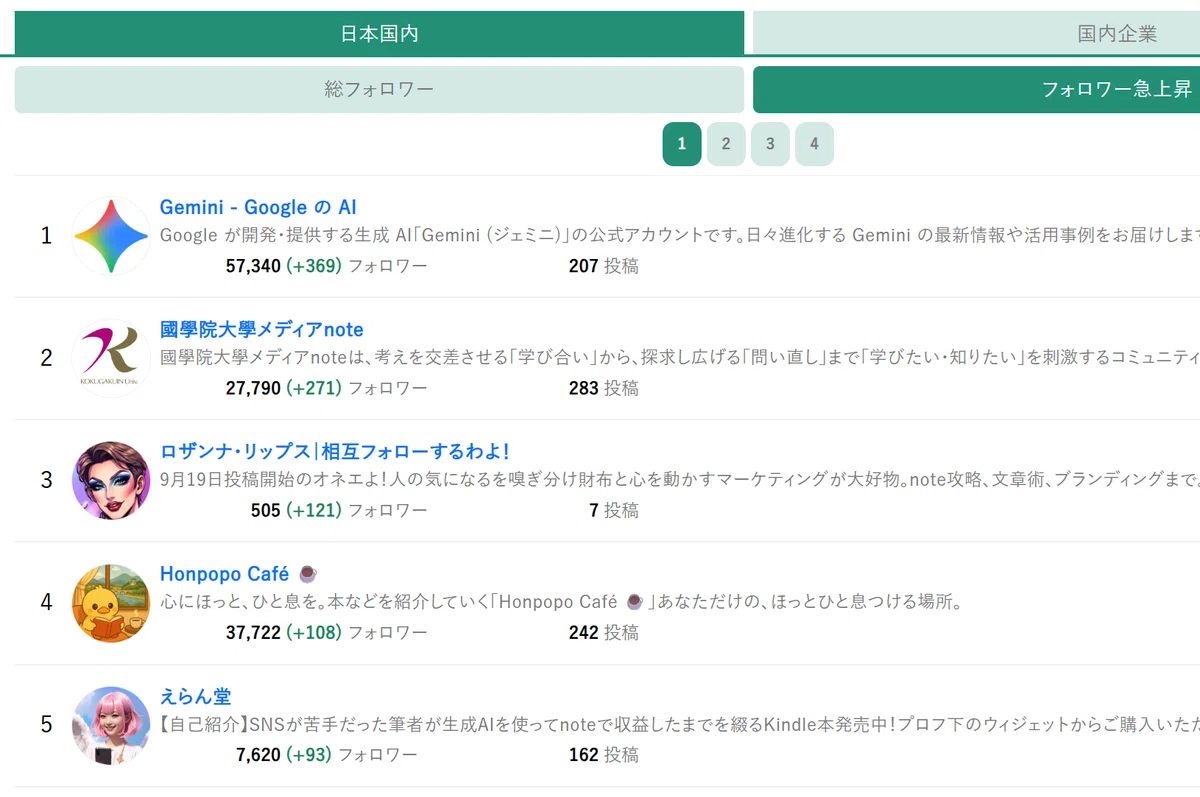This screenshot has height=797, width=1200.
Task: Switch to the 日本国内 tab
Action: point(379,33)
